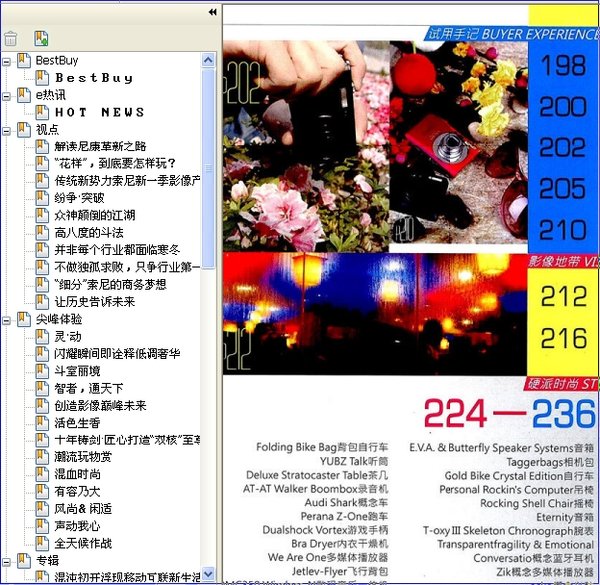Select the 尖峰体验 section bookmark

(x=59, y=319)
